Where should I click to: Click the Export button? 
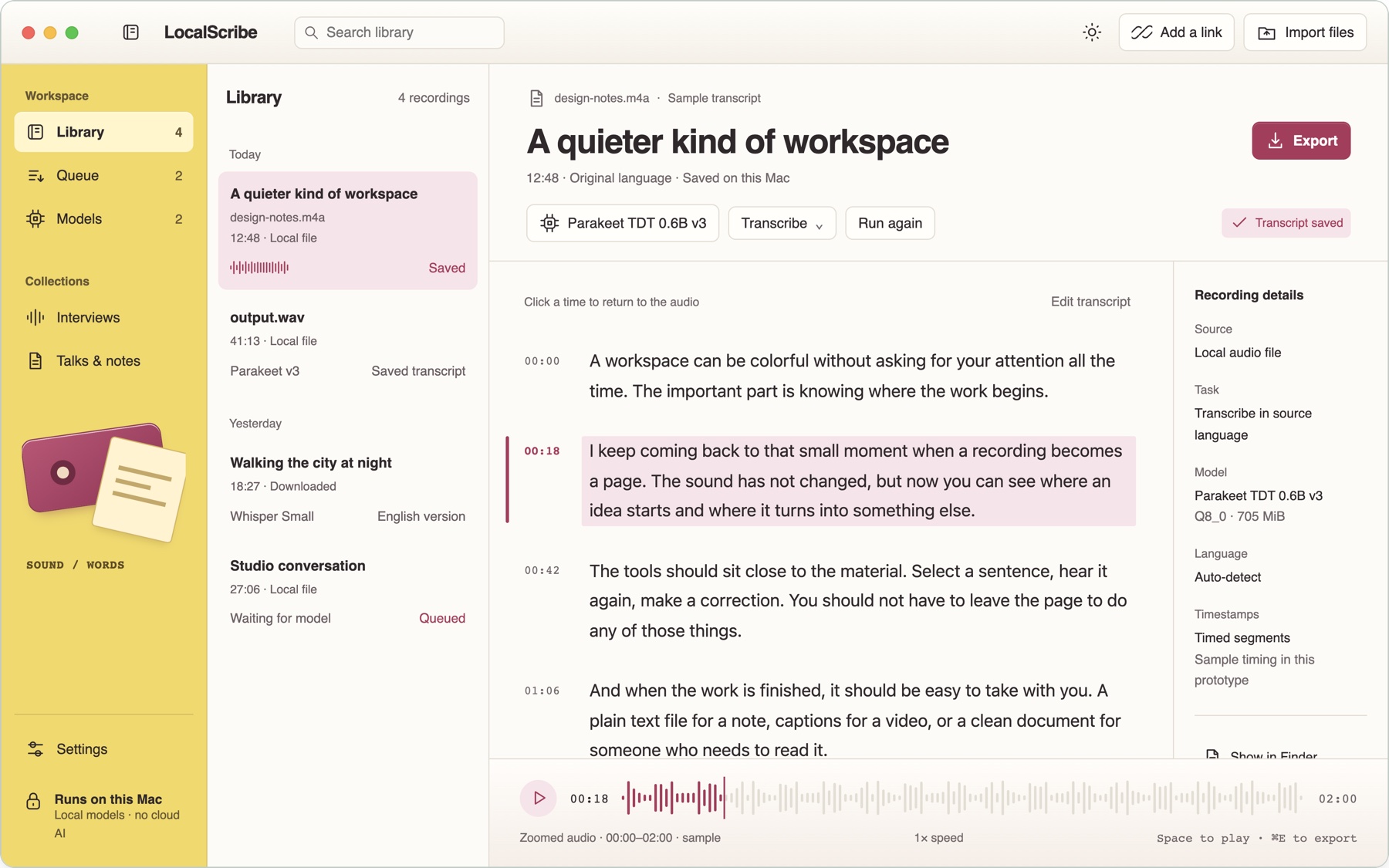1301,140
